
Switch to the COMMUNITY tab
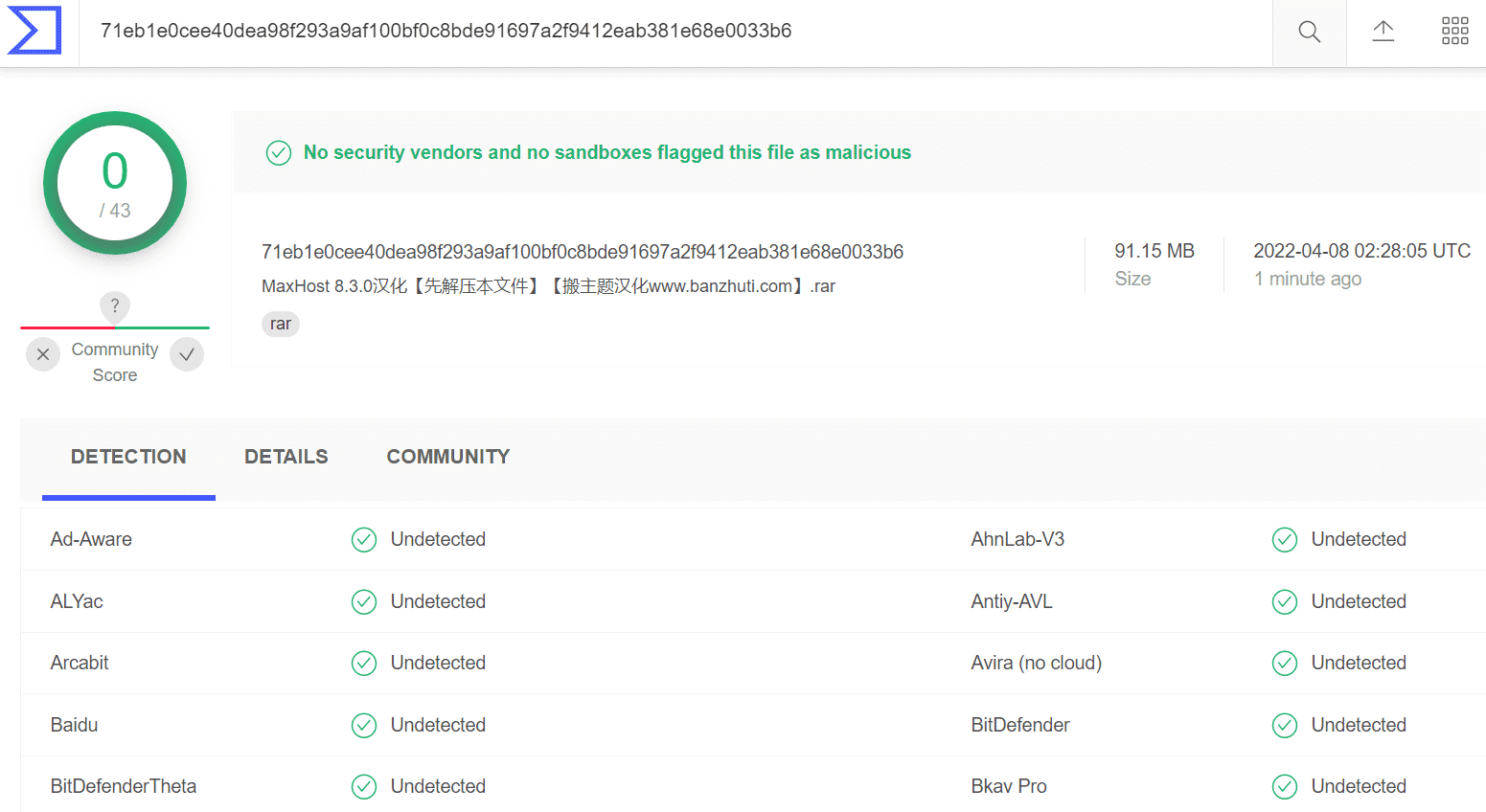point(448,457)
